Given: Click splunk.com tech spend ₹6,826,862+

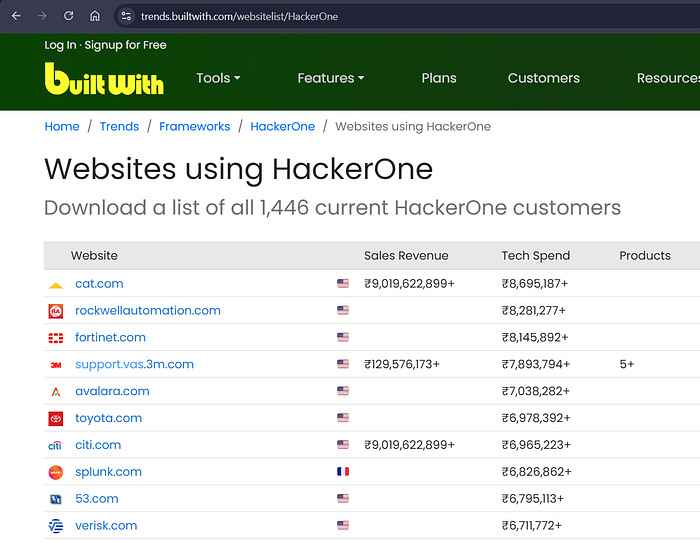Looking at the screenshot, I should point(536,472).
